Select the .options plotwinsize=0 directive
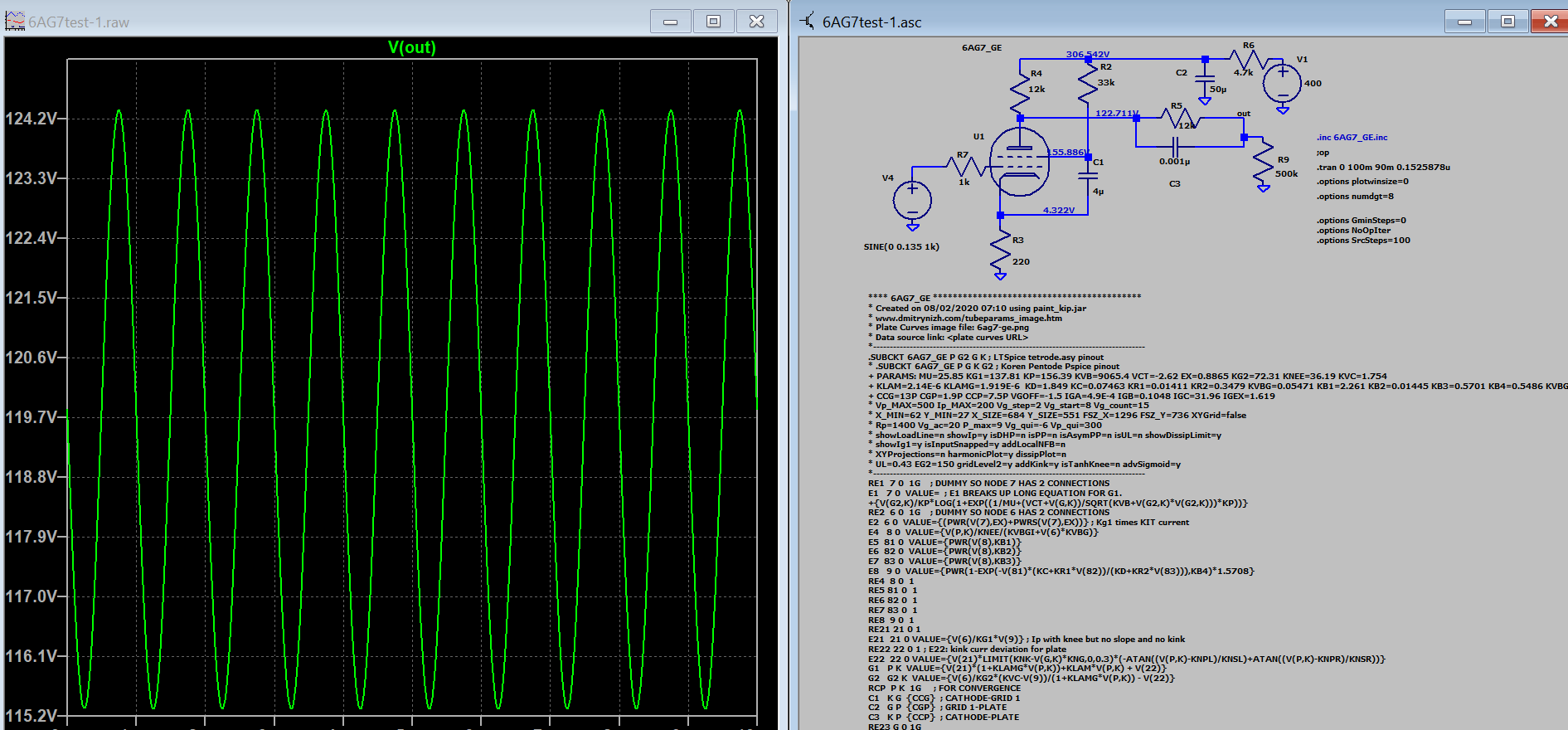Viewport: 1568px width, 730px height. point(1362,182)
